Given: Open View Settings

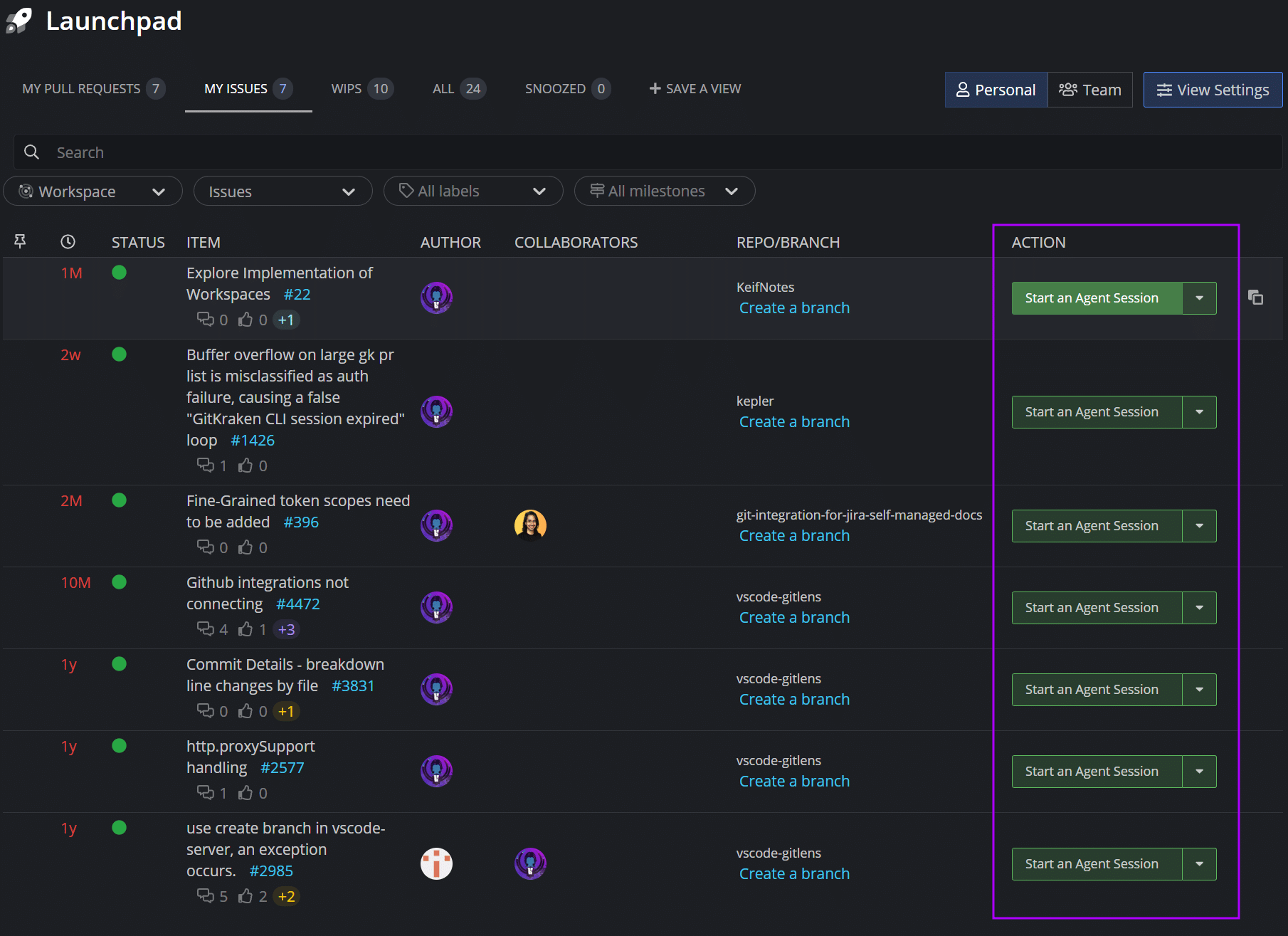Looking at the screenshot, I should (x=1213, y=90).
